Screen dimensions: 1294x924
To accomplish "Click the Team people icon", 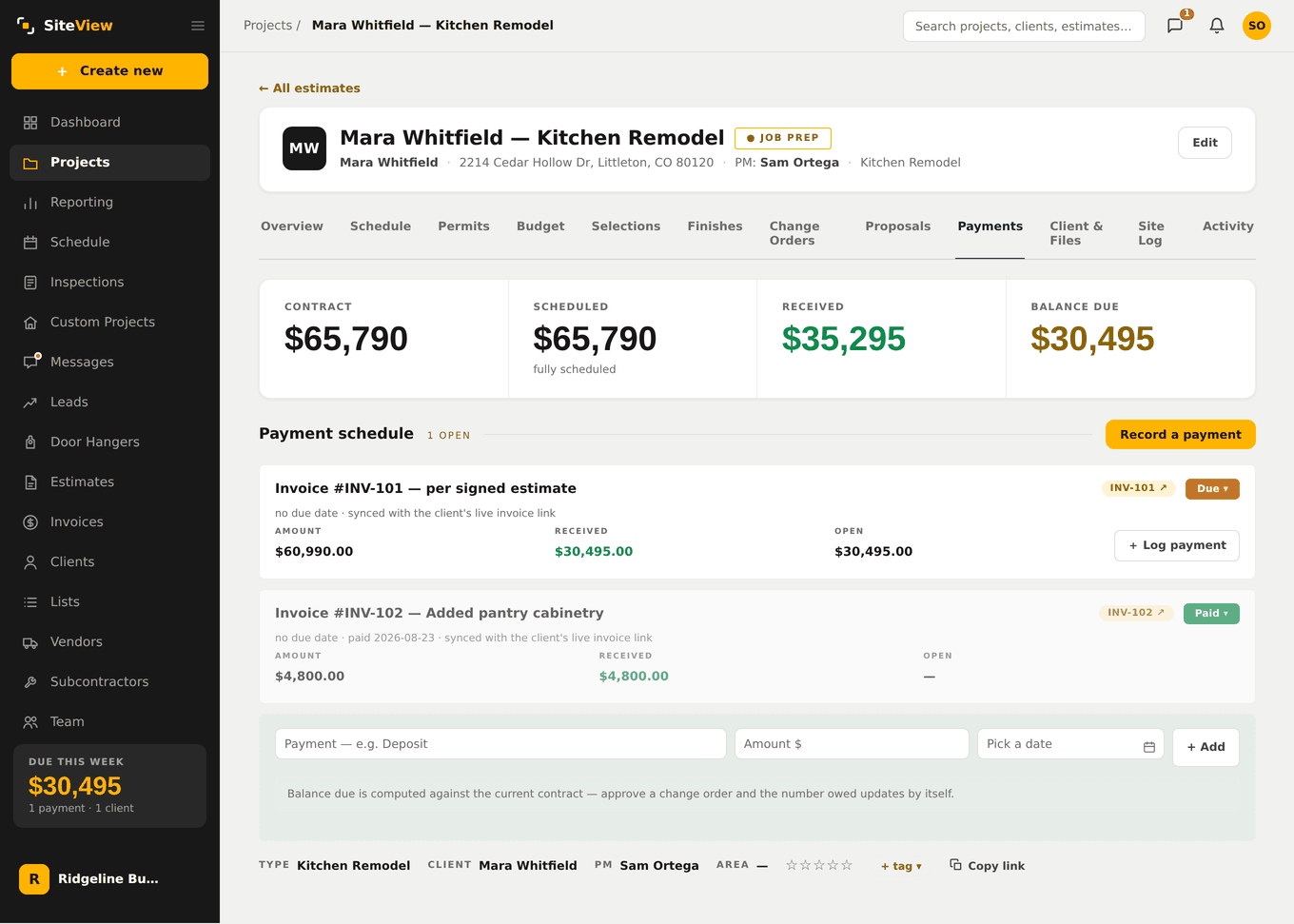I will tap(30, 722).
